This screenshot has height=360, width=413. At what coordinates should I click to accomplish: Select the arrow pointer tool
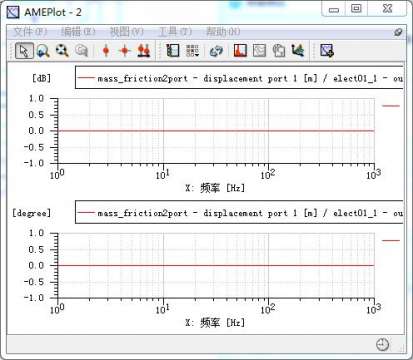[24, 51]
